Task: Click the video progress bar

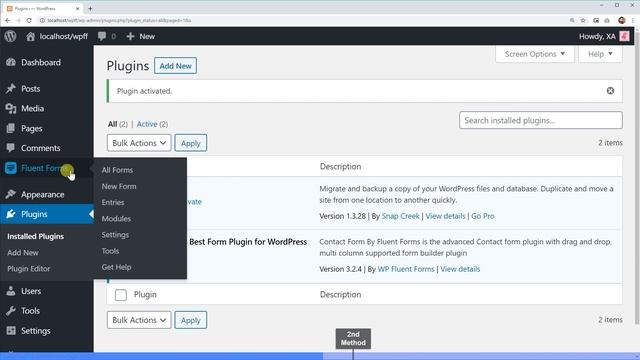Action: click(x=320, y=356)
